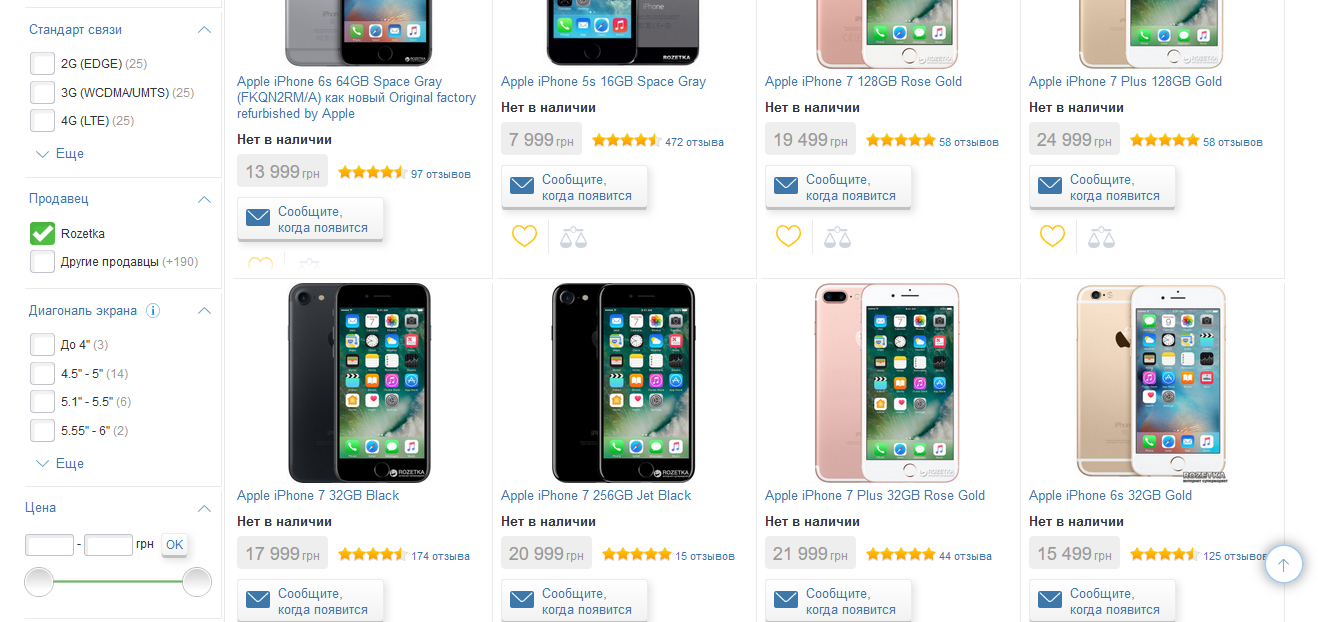Open Apple iPhone 7 32GB Black product link
The height and width of the screenshot is (622, 1318).
(318, 495)
